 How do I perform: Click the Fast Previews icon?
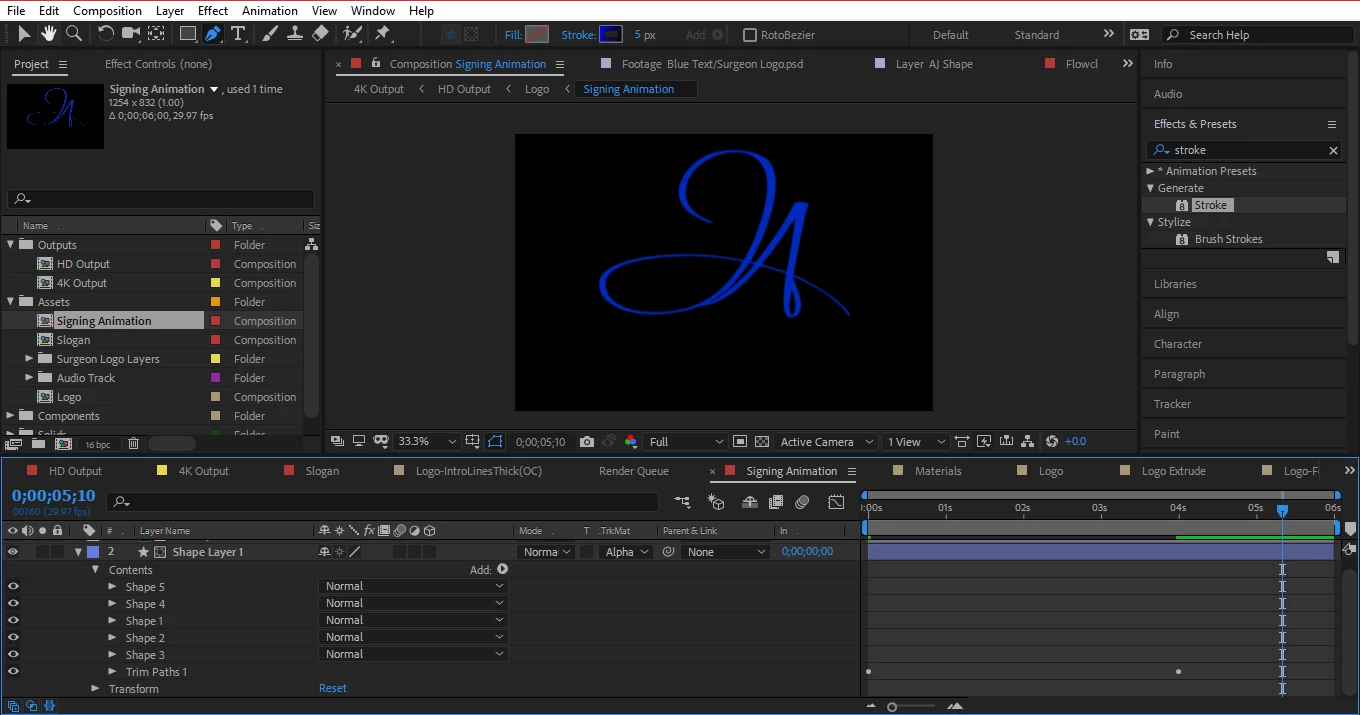pyautogui.click(x=984, y=441)
